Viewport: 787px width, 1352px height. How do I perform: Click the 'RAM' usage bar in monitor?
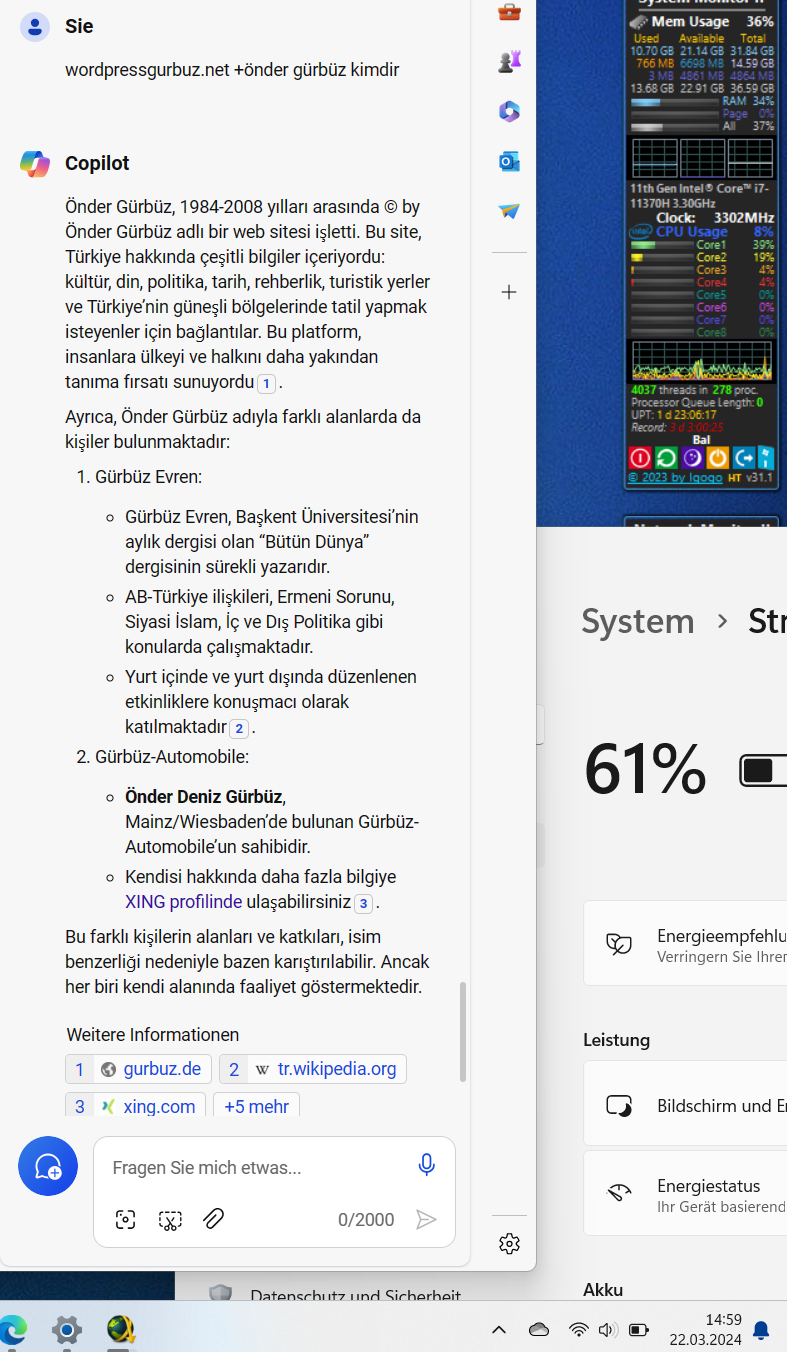[x=673, y=101]
